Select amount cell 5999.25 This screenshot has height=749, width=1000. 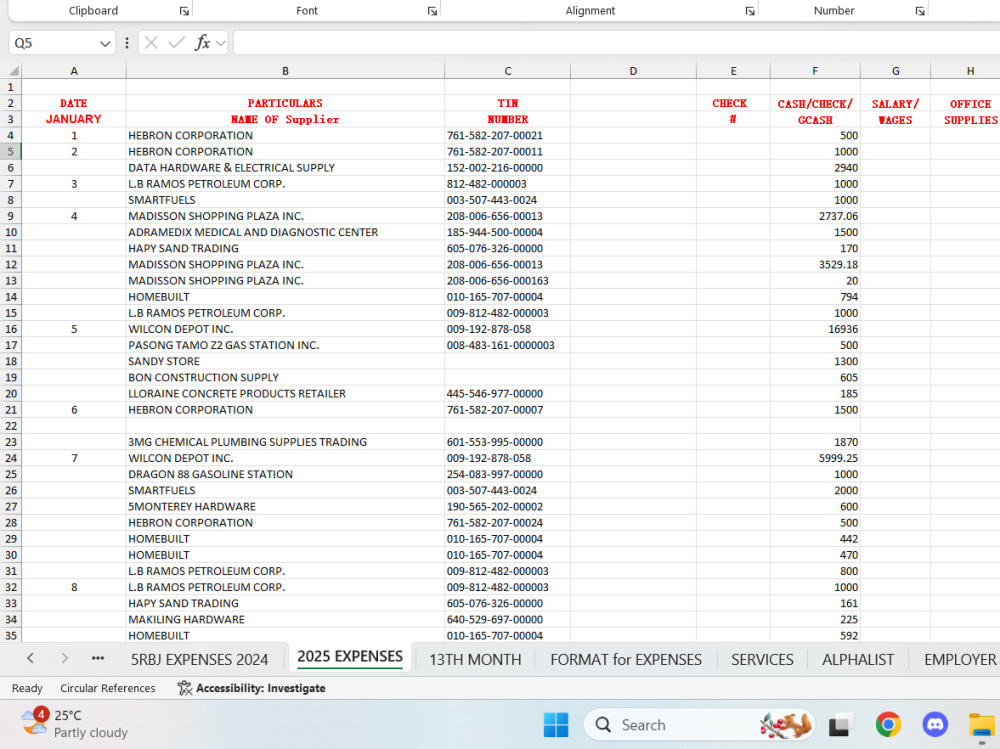click(x=815, y=458)
